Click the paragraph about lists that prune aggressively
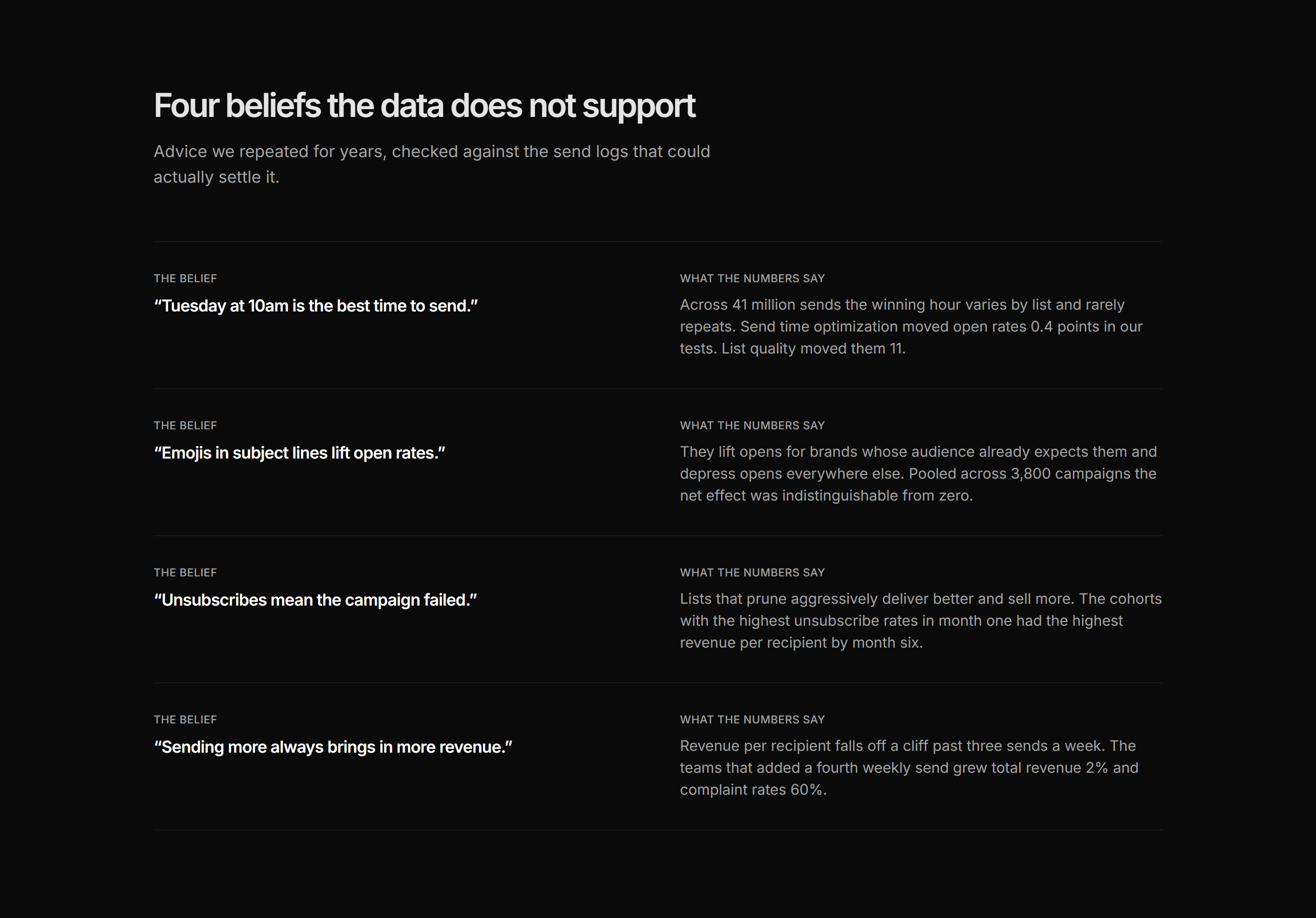This screenshot has height=918, width=1316. (x=920, y=621)
